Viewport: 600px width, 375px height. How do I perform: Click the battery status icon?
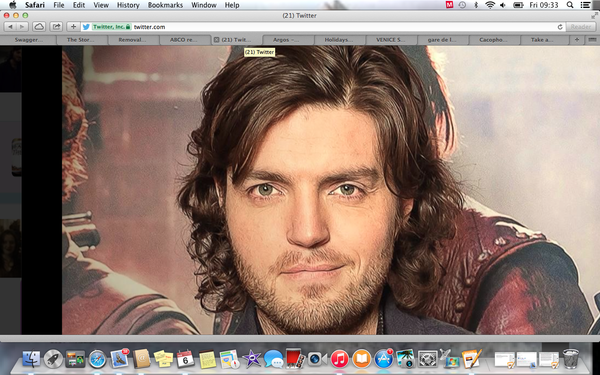pos(518,5)
